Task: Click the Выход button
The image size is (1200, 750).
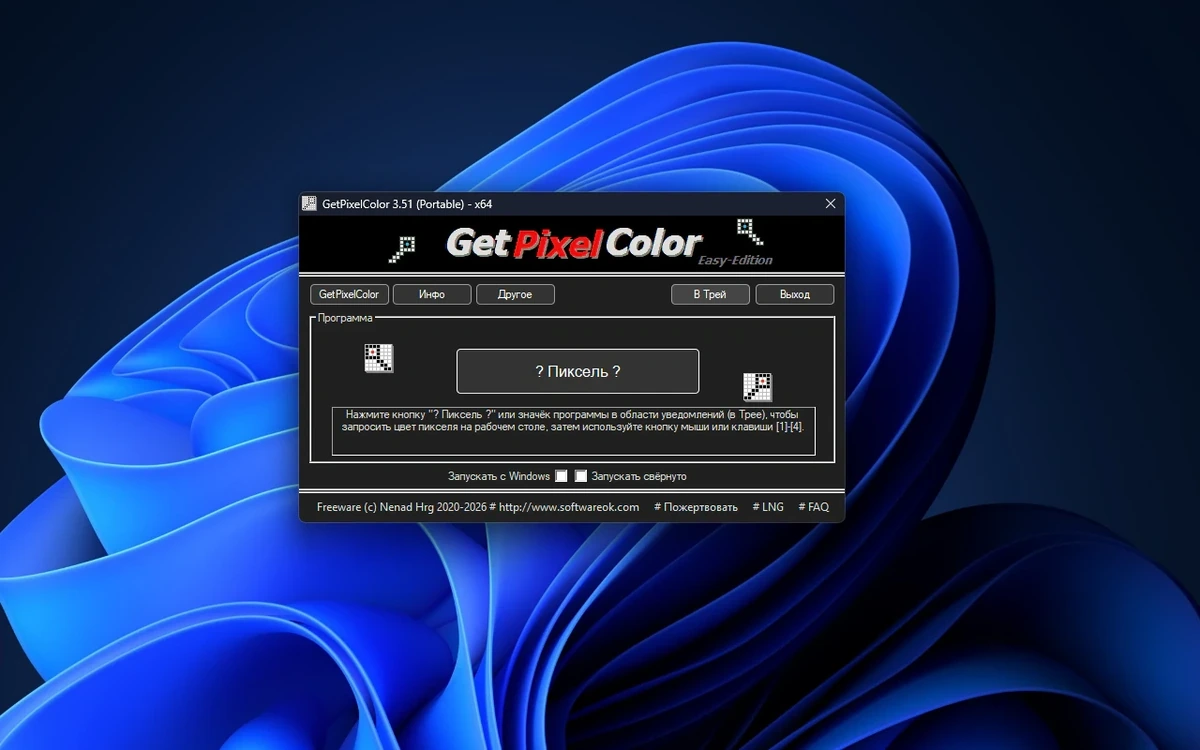Action: click(x=795, y=295)
